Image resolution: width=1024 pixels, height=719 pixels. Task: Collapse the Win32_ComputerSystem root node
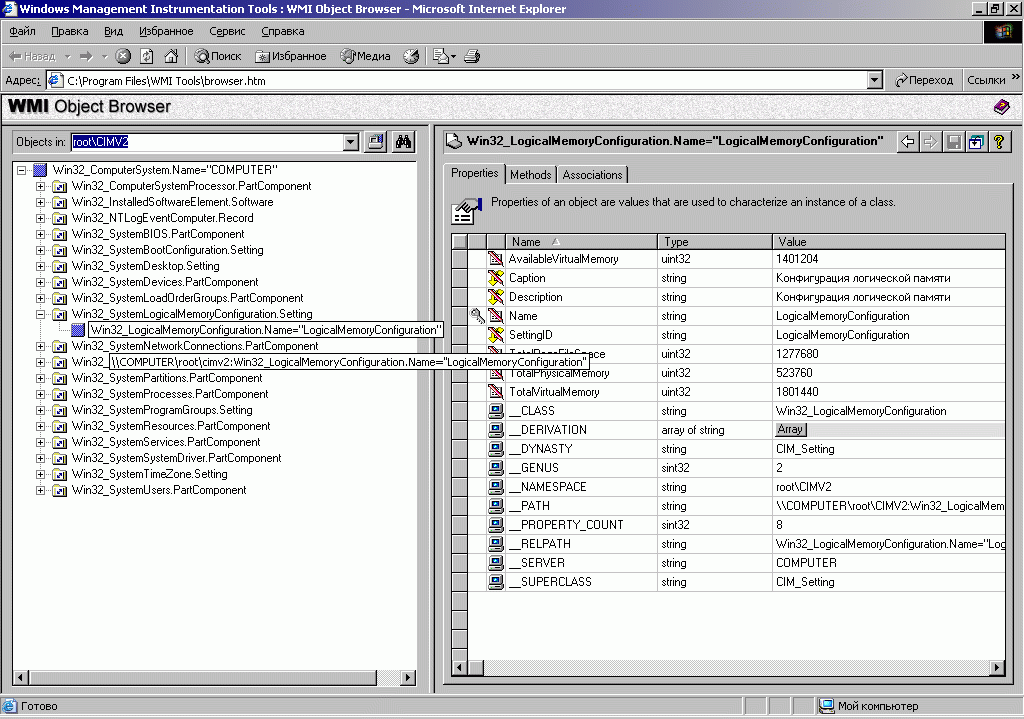click(22, 170)
